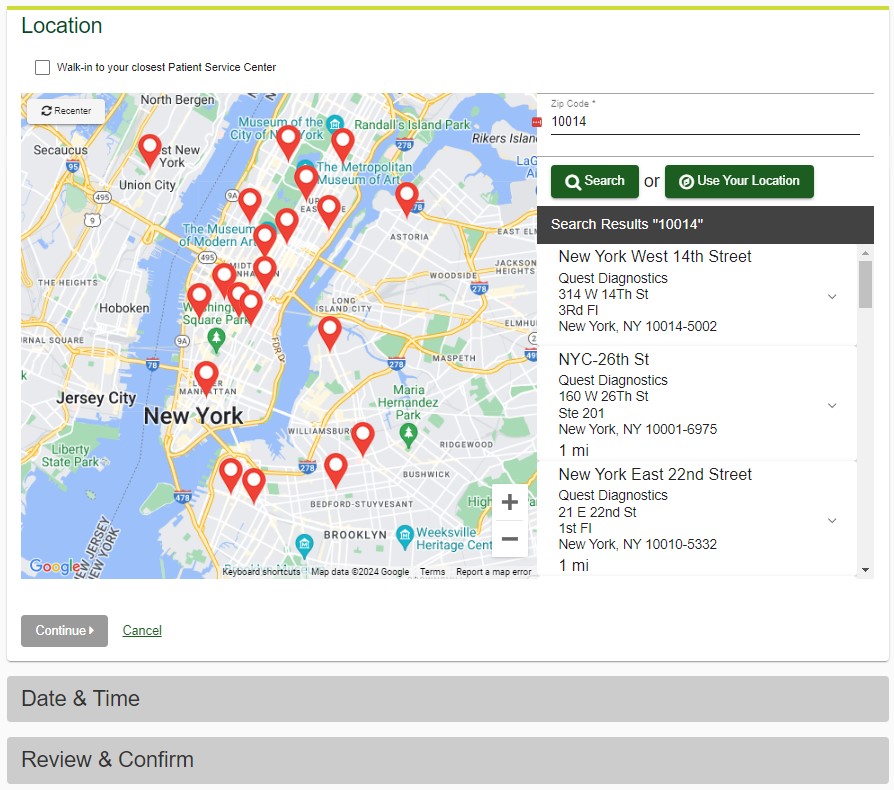This screenshot has height=790, width=894.
Task: Click the results list scrollbar thumb
Action: (865, 284)
